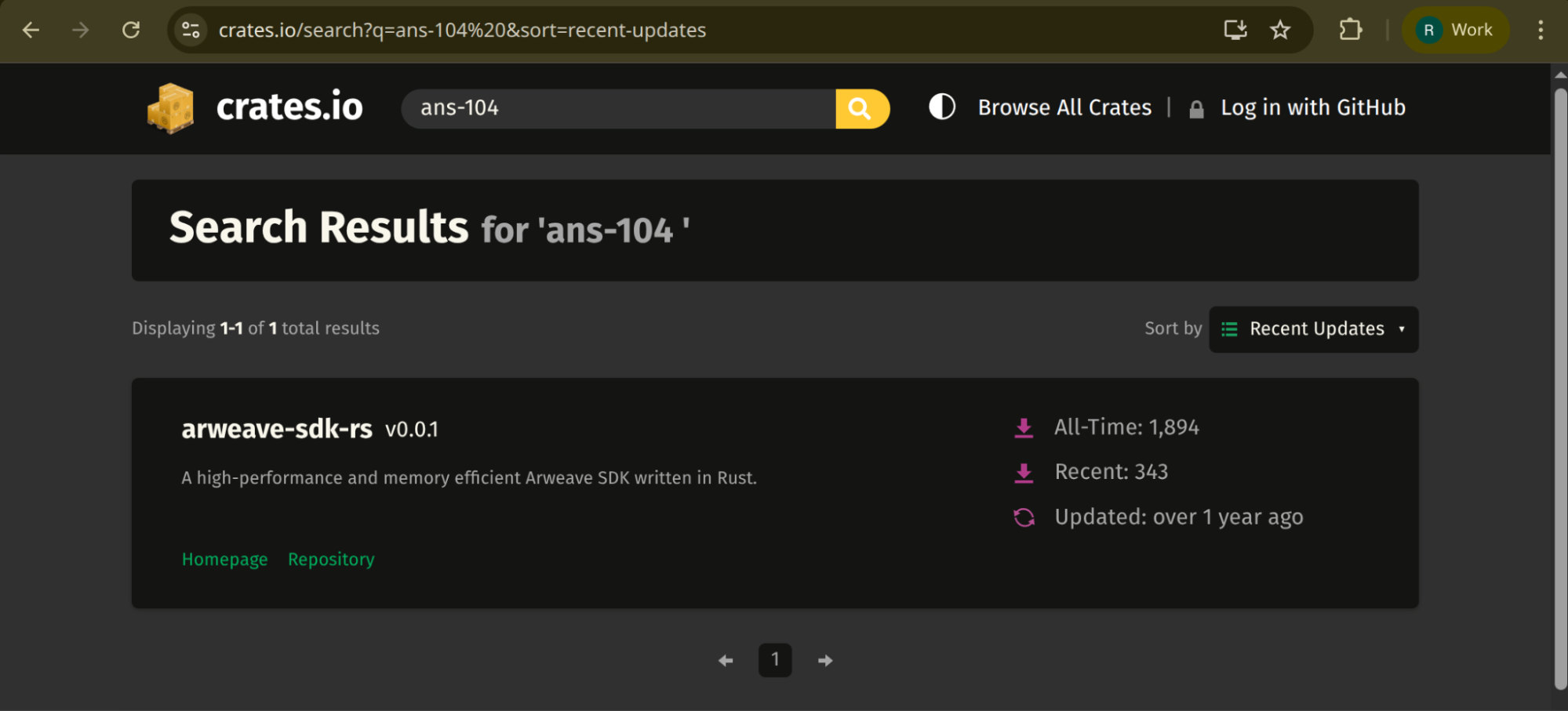Click the crate description text
This screenshot has width=1568, height=711.
[469, 478]
